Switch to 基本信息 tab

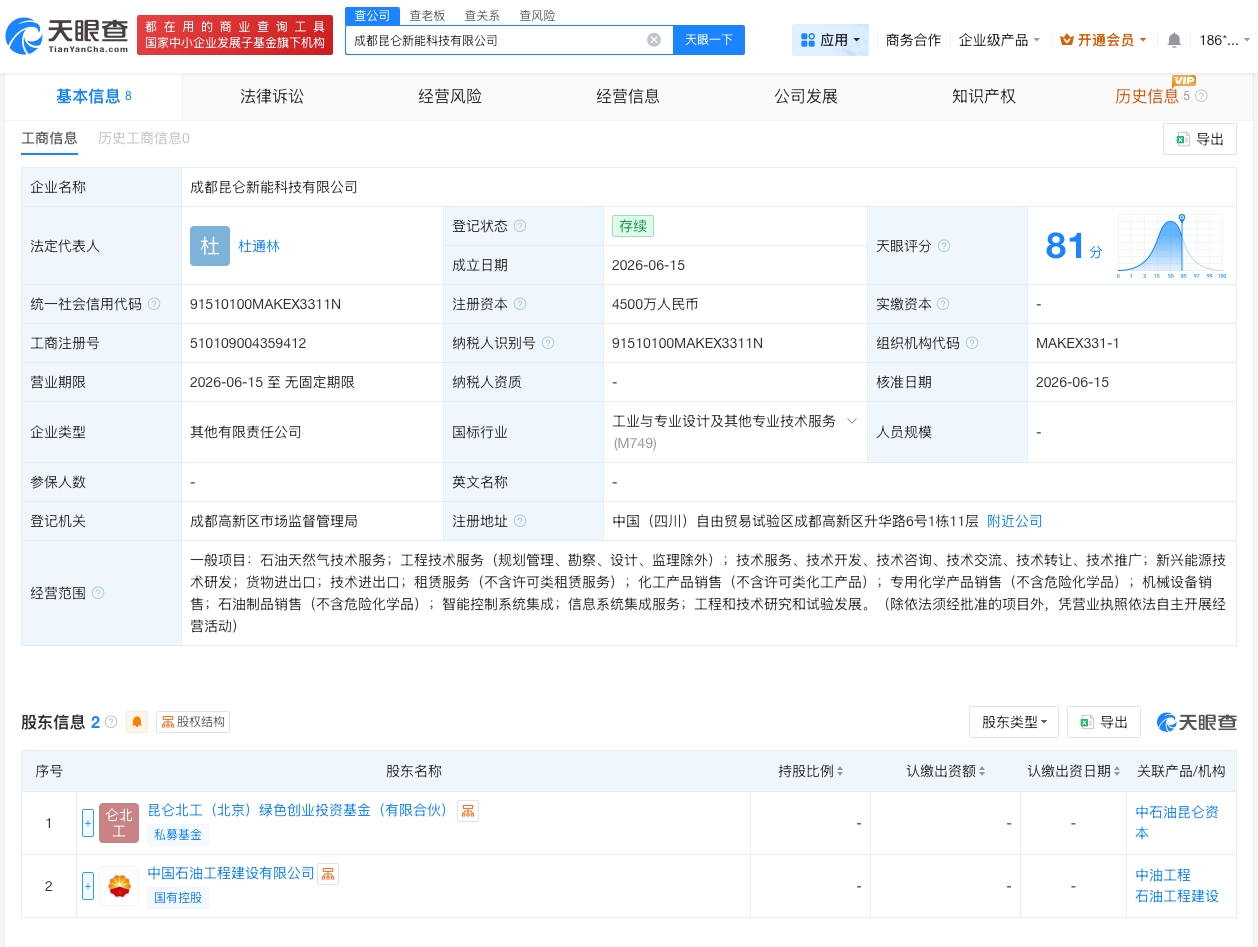(94, 96)
